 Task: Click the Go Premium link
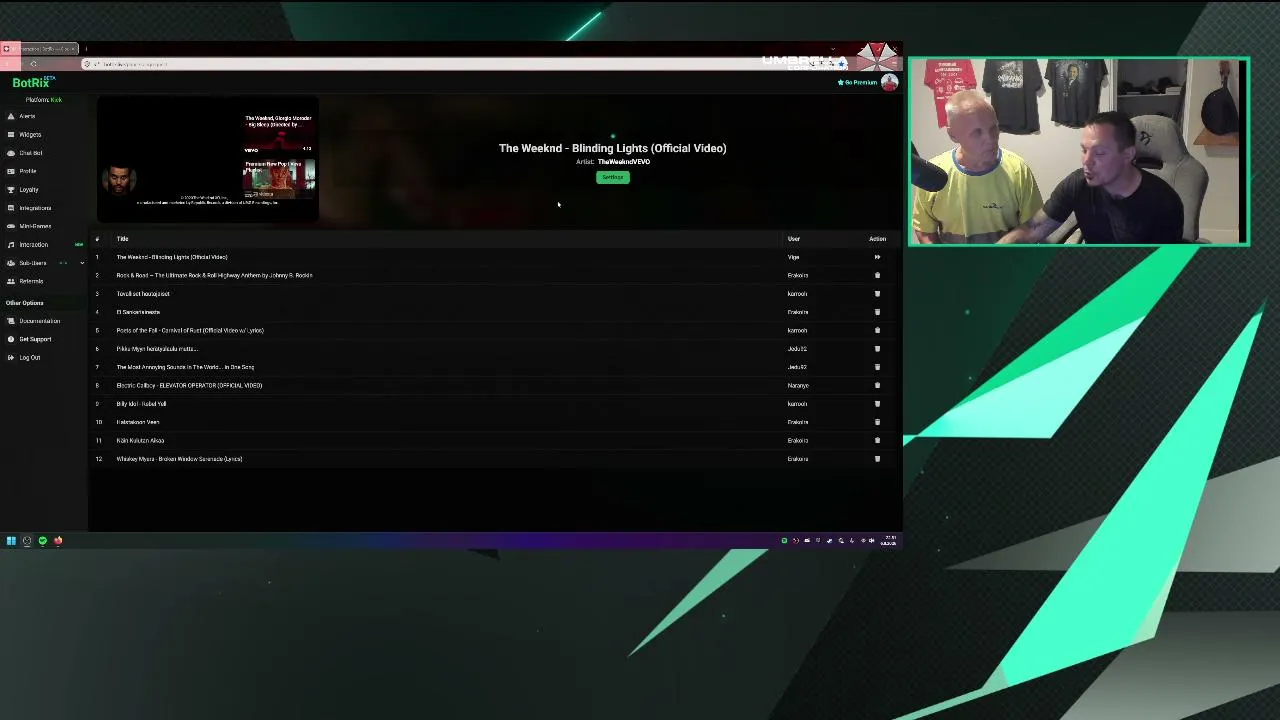click(857, 82)
